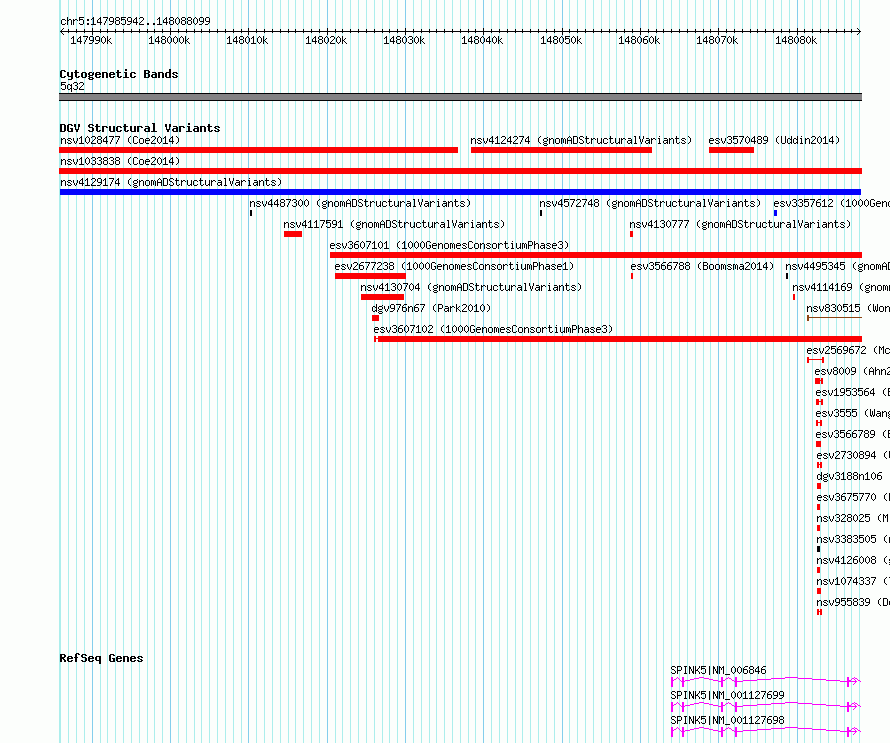Open esv3570489 (Uddin2014) variant label
Viewport: 890px width, 743px height.
pos(774,140)
